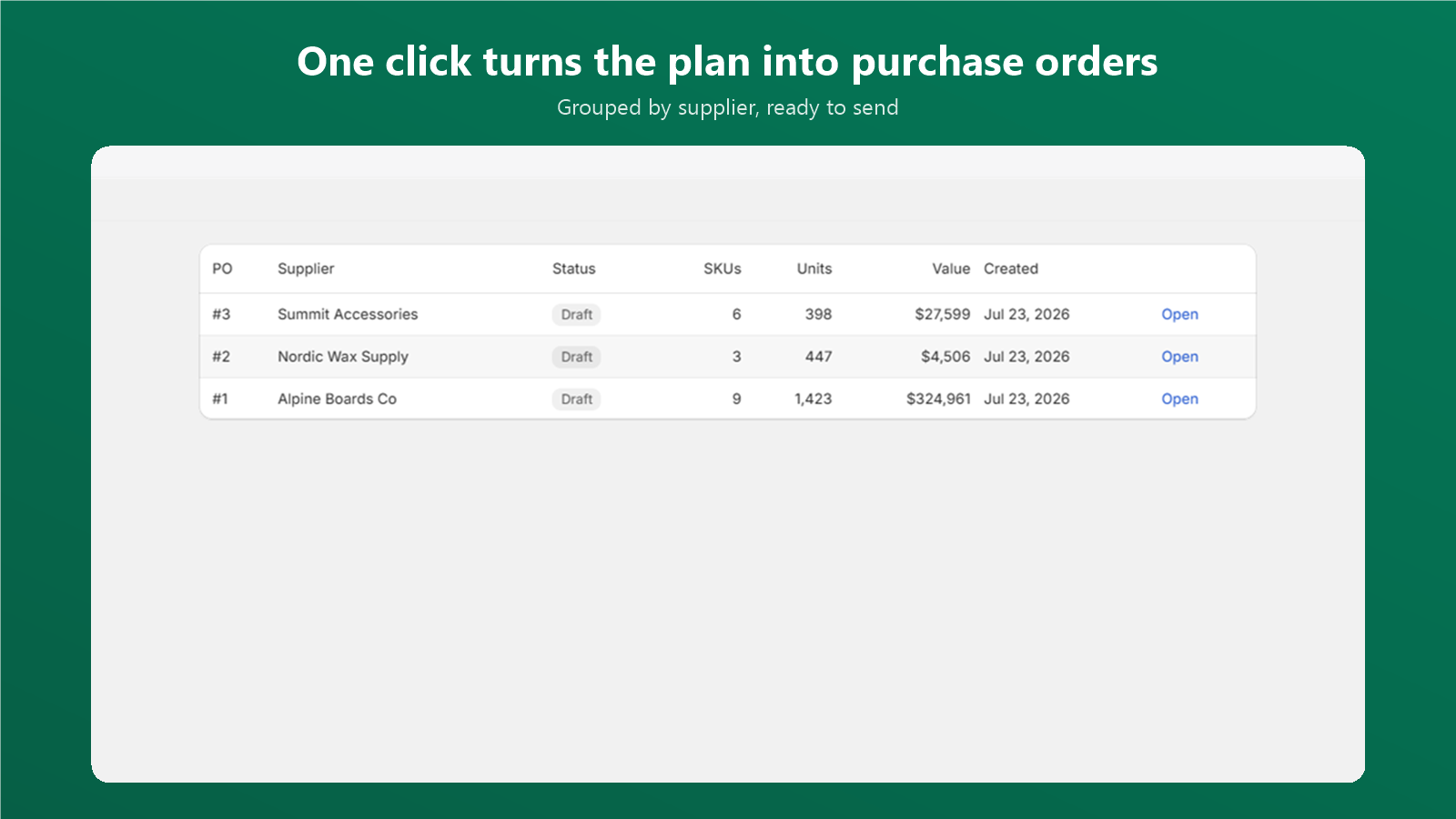This screenshot has height=819, width=1456.
Task: Sort by the Status column header
Action: tap(573, 268)
